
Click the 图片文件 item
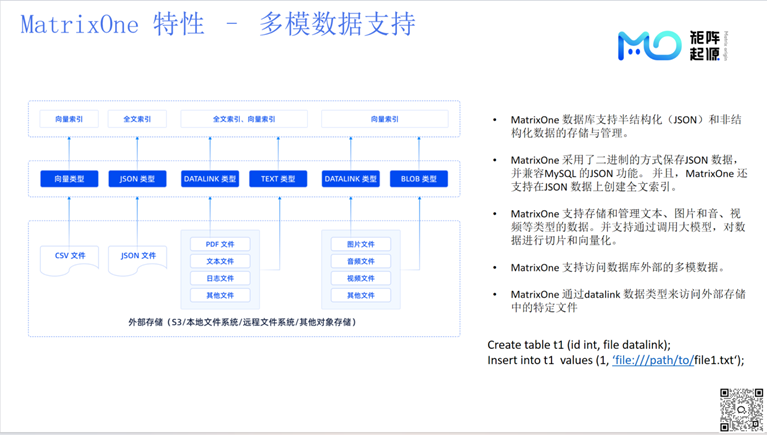tap(361, 244)
